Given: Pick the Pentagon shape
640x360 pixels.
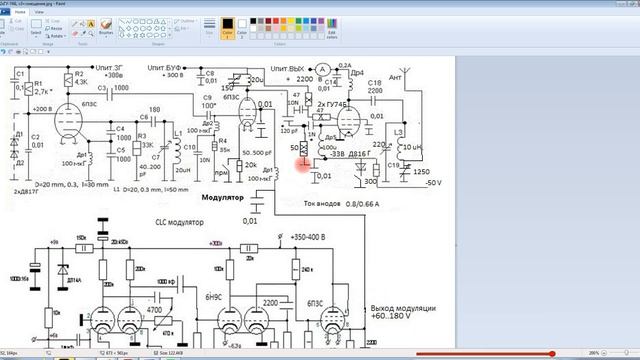Looking at the screenshot, I should 136,29.
